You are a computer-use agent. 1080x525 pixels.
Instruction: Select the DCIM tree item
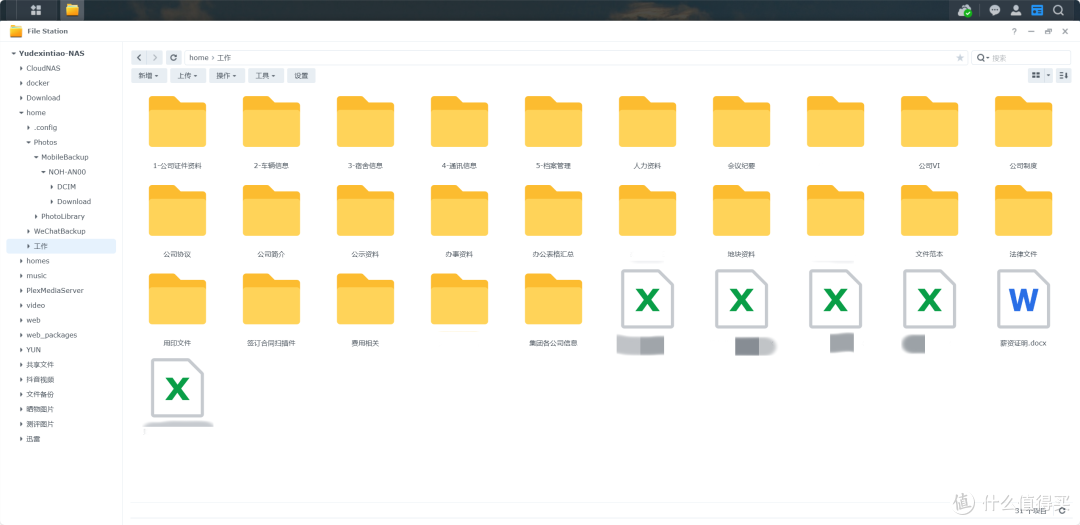(x=67, y=187)
